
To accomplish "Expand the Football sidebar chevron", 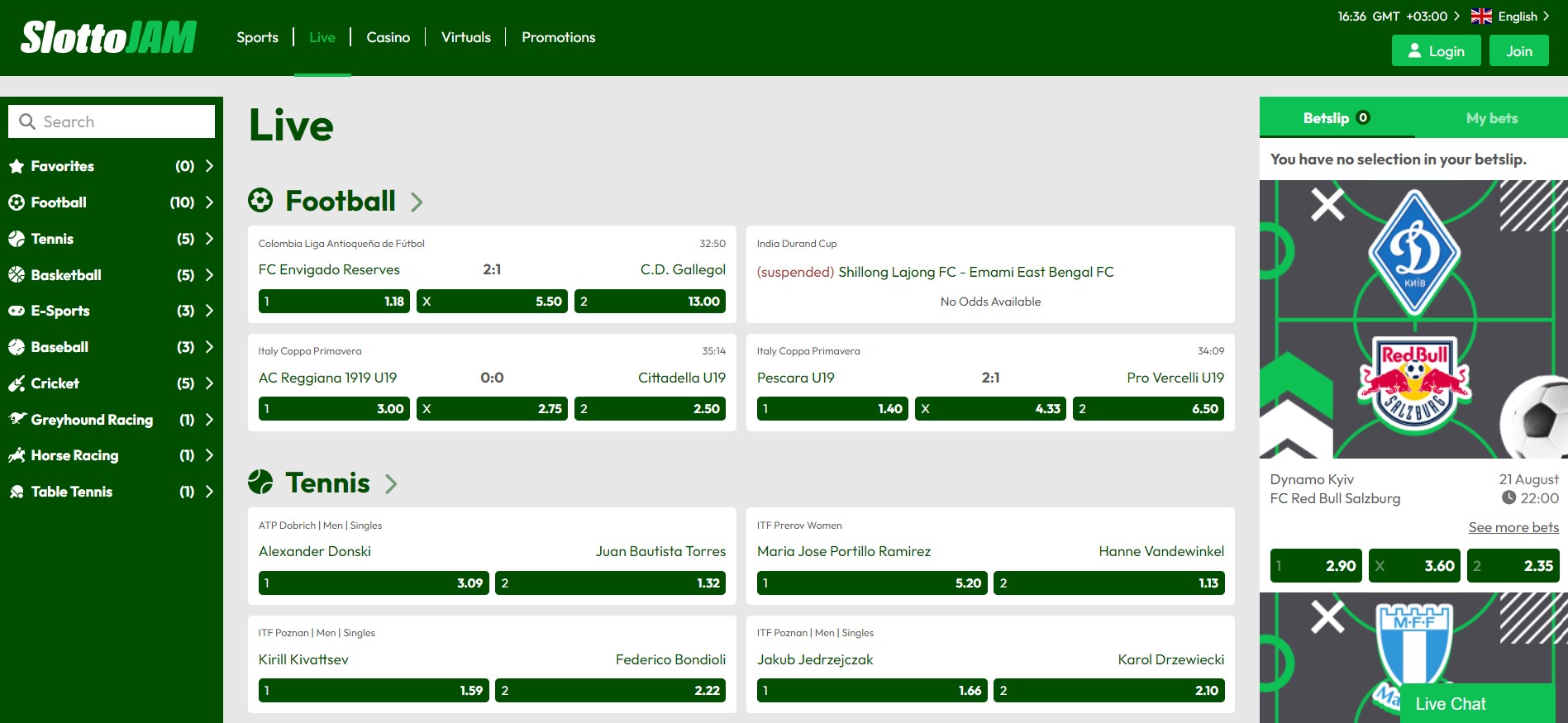I will pos(209,202).
